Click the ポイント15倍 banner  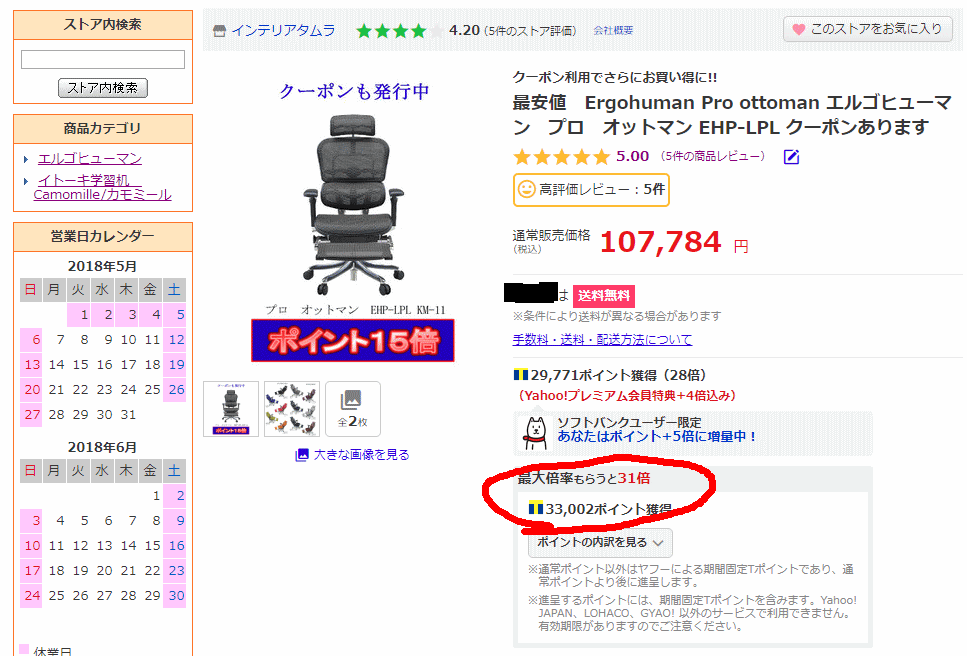[x=353, y=340]
